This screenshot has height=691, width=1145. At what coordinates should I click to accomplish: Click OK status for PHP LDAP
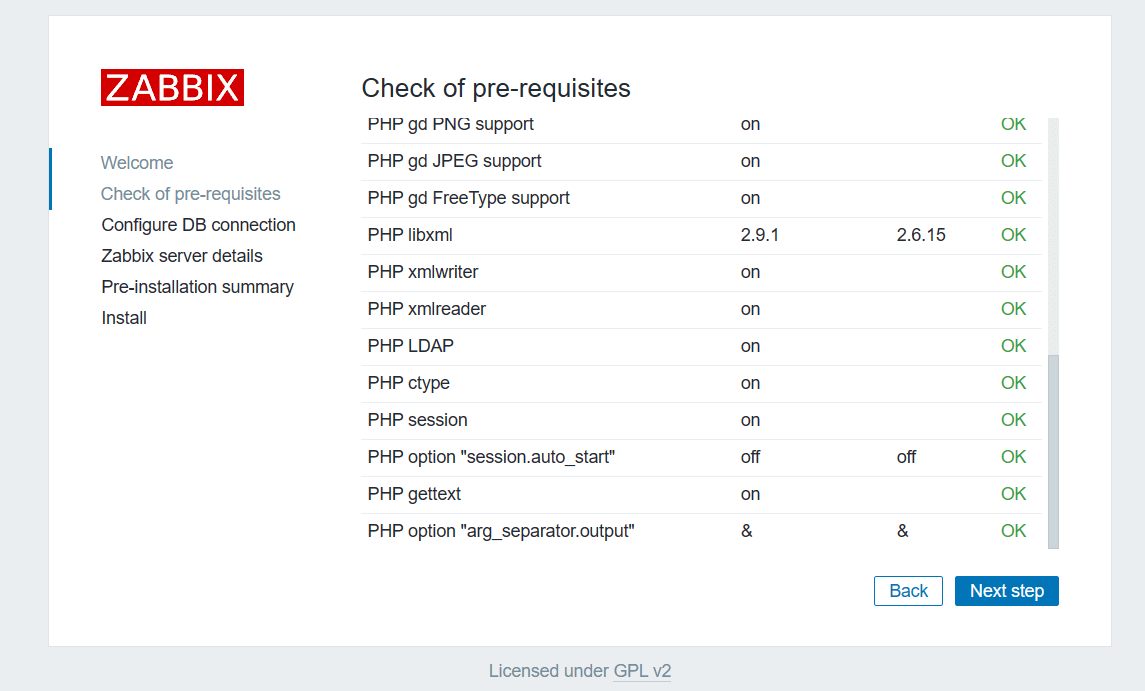pyautogui.click(x=1013, y=346)
